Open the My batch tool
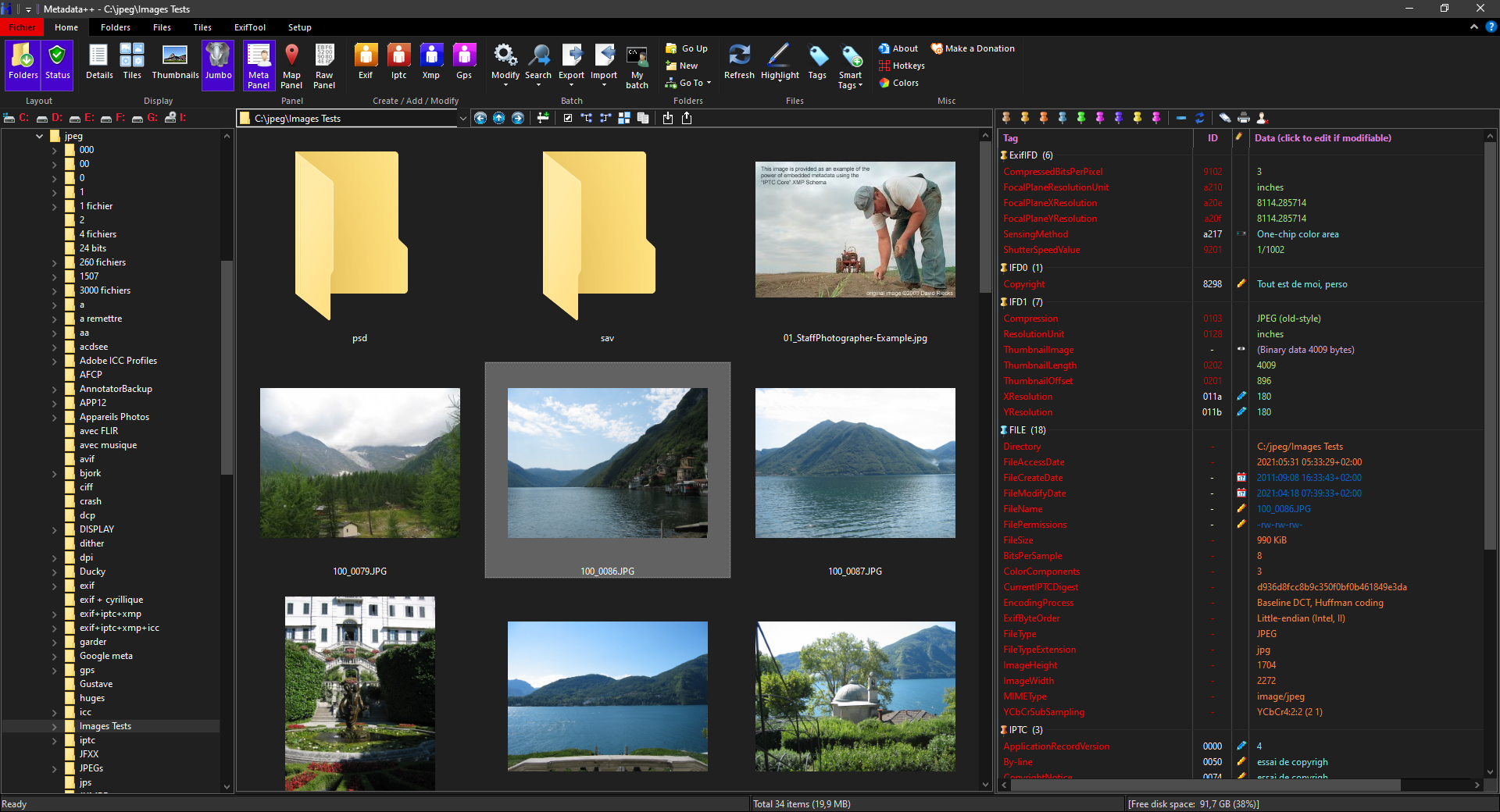The width and height of the screenshot is (1500, 812). point(637,66)
